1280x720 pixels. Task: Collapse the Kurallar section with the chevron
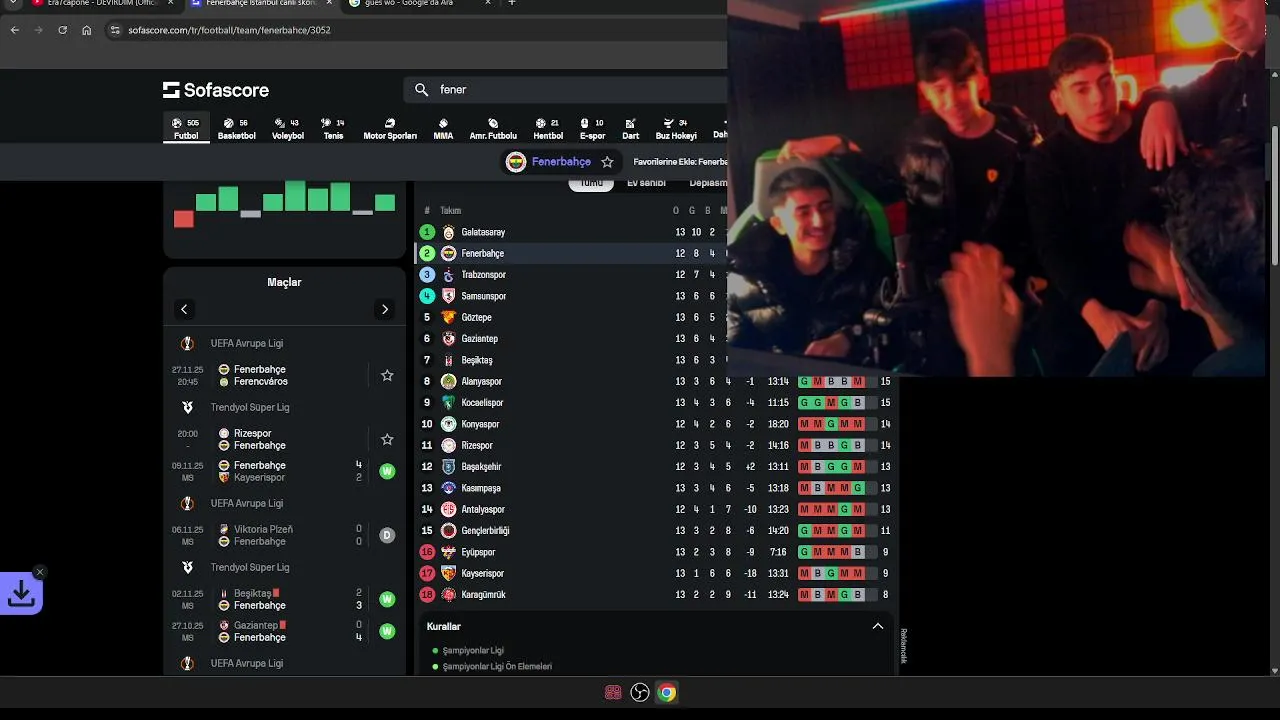(878, 626)
